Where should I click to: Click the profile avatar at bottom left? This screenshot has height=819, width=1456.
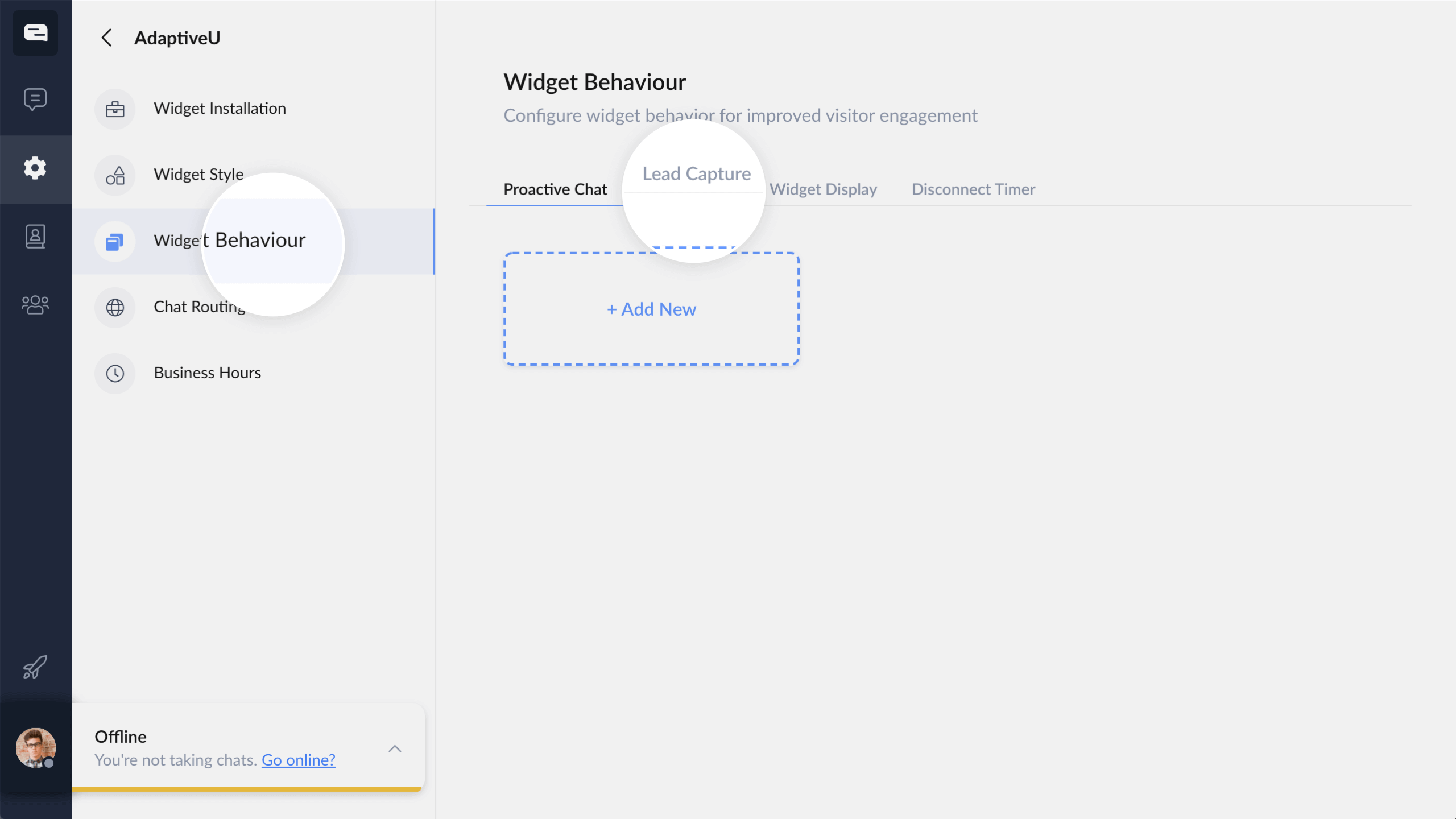point(35,748)
